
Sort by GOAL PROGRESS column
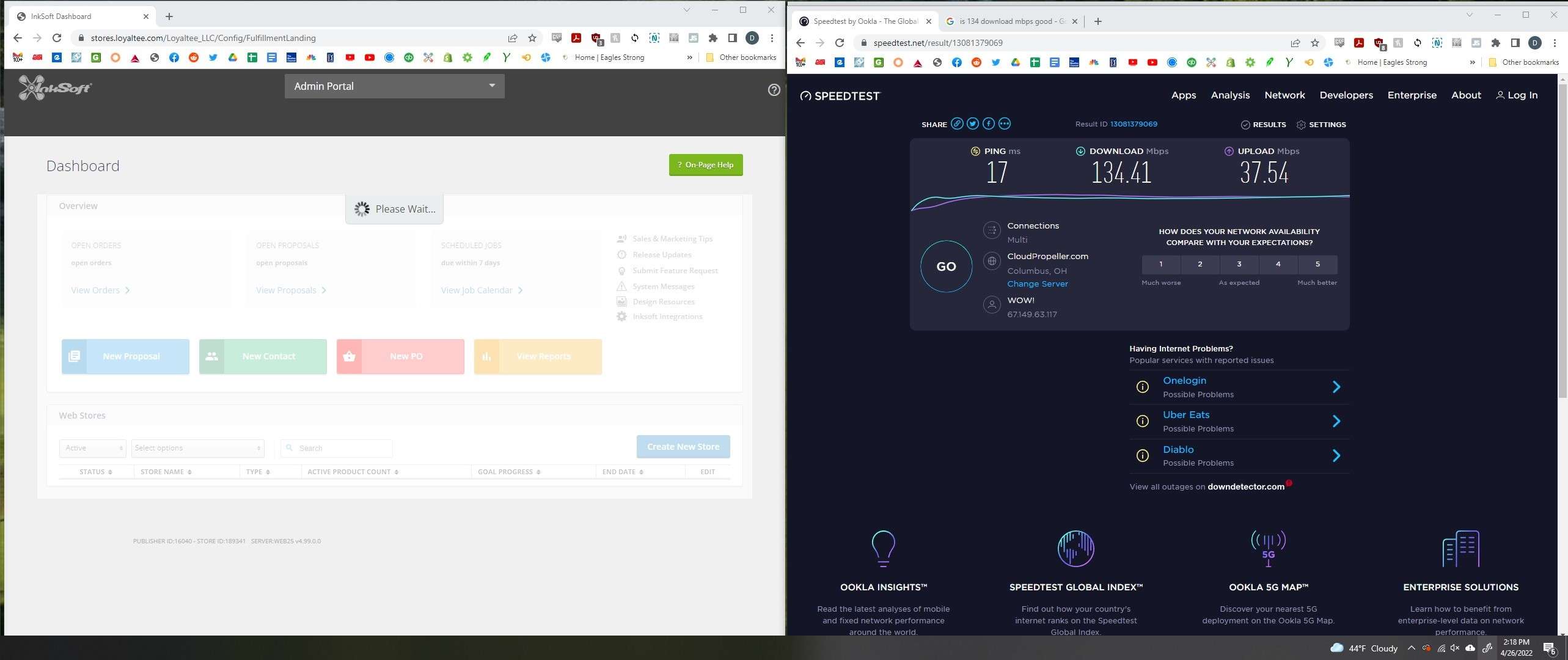tap(509, 472)
